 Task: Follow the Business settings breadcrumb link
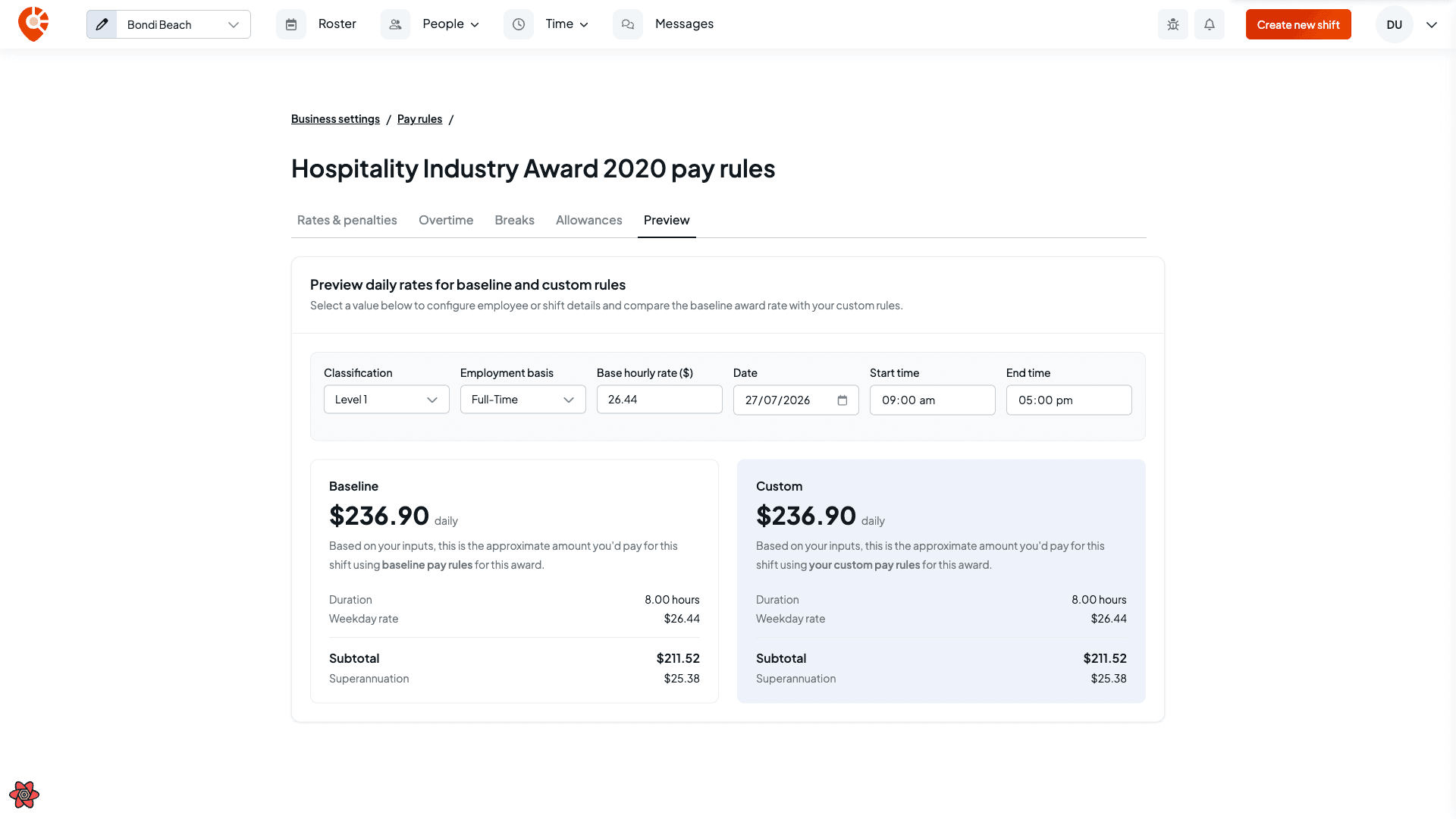coord(335,119)
